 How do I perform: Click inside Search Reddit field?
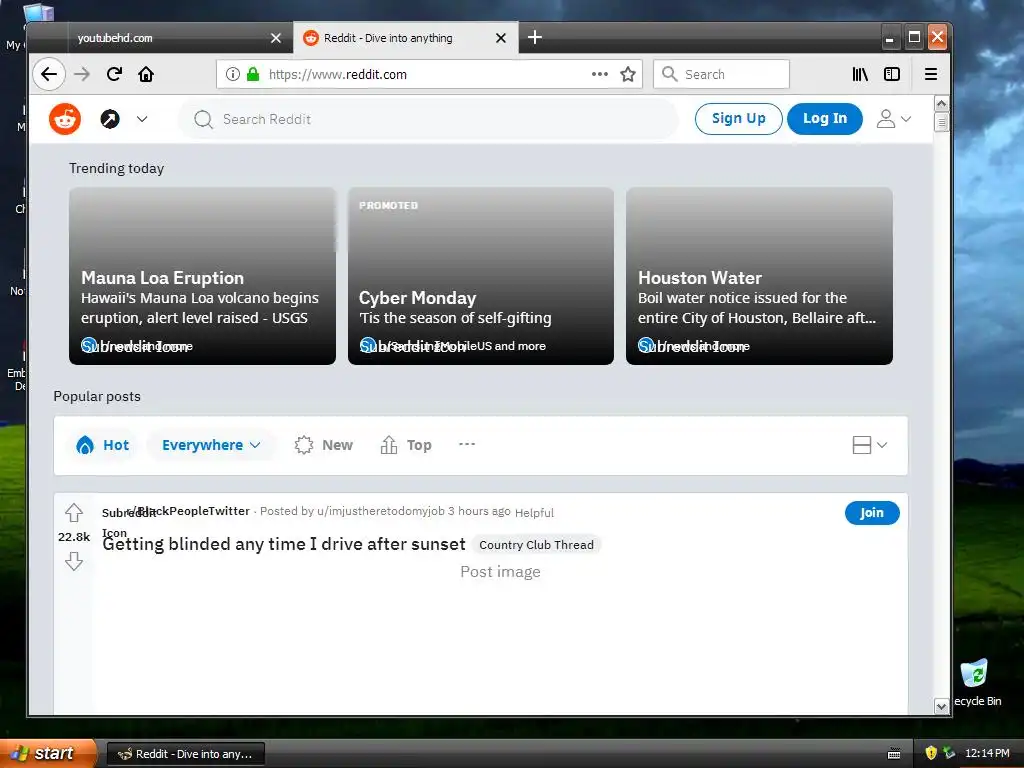tap(428, 120)
